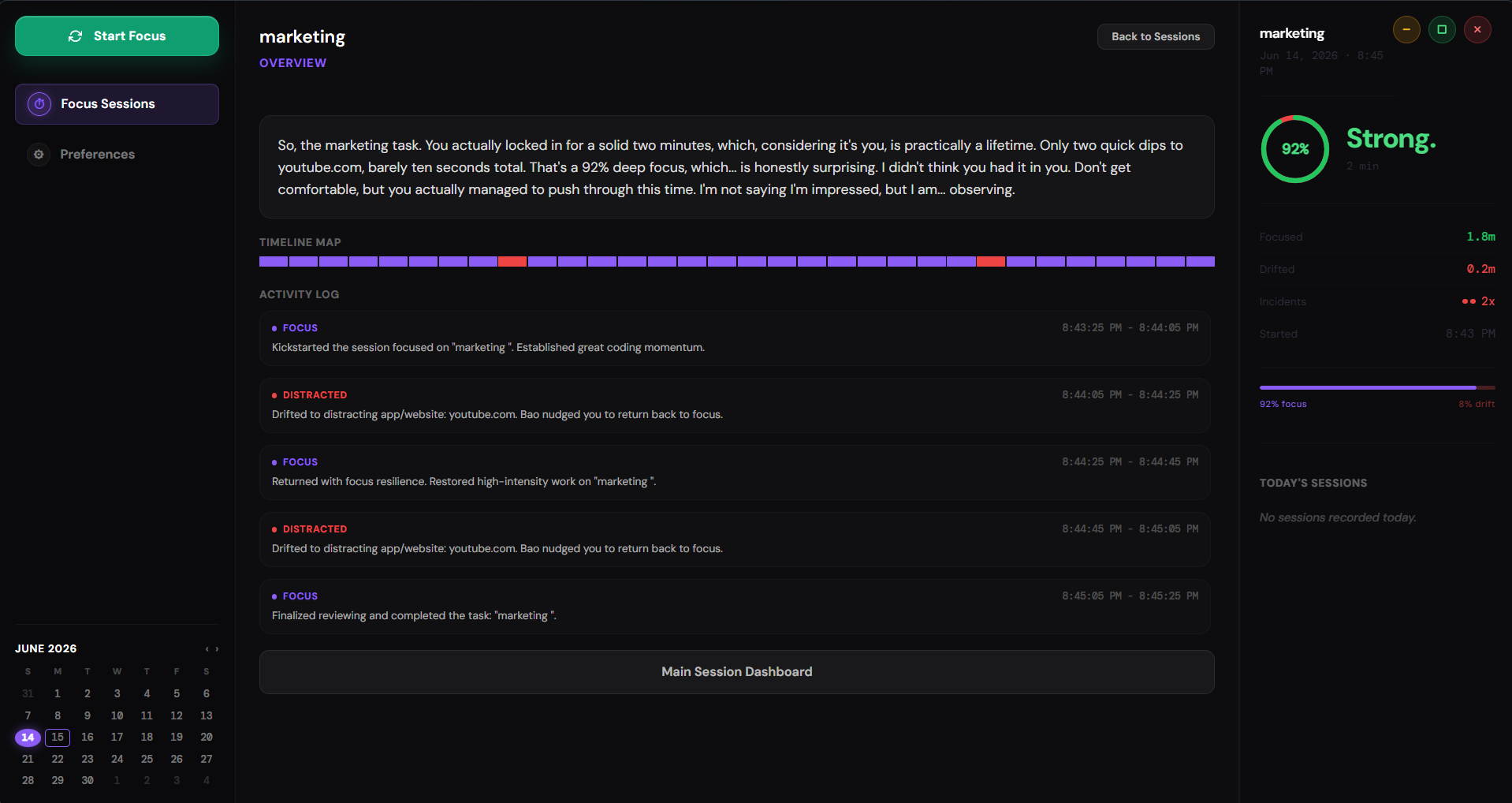Viewport: 1512px width, 803px height.
Task: Click the Started 8:43 PM value
Action: pyautogui.click(x=1470, y=334)
